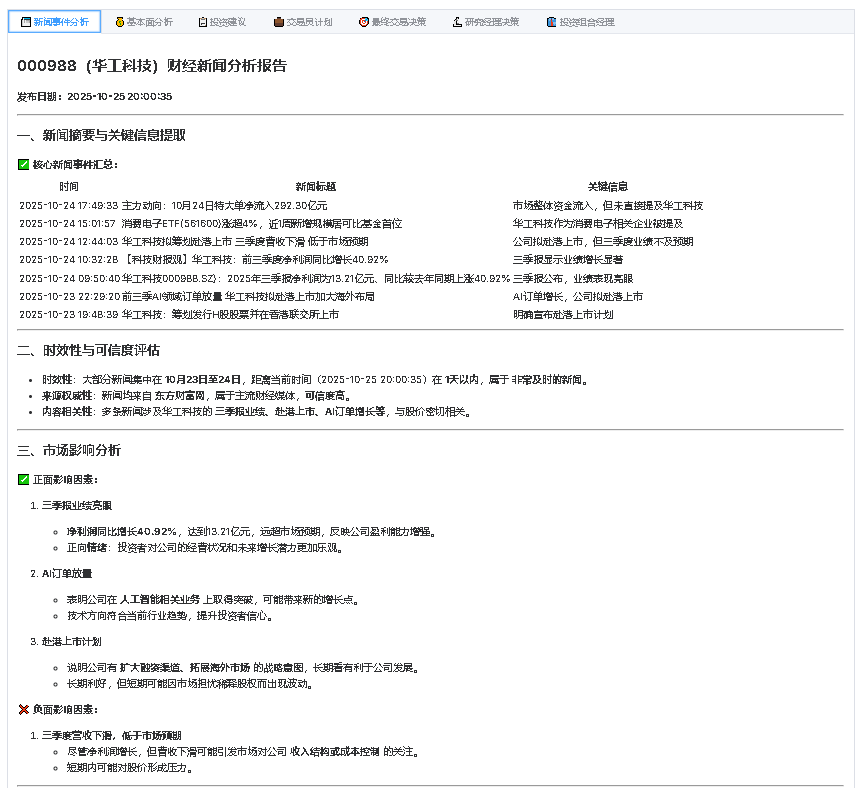
Task: Click key info 三季报显示业绩增长显著
Action: tap(568, 259)
